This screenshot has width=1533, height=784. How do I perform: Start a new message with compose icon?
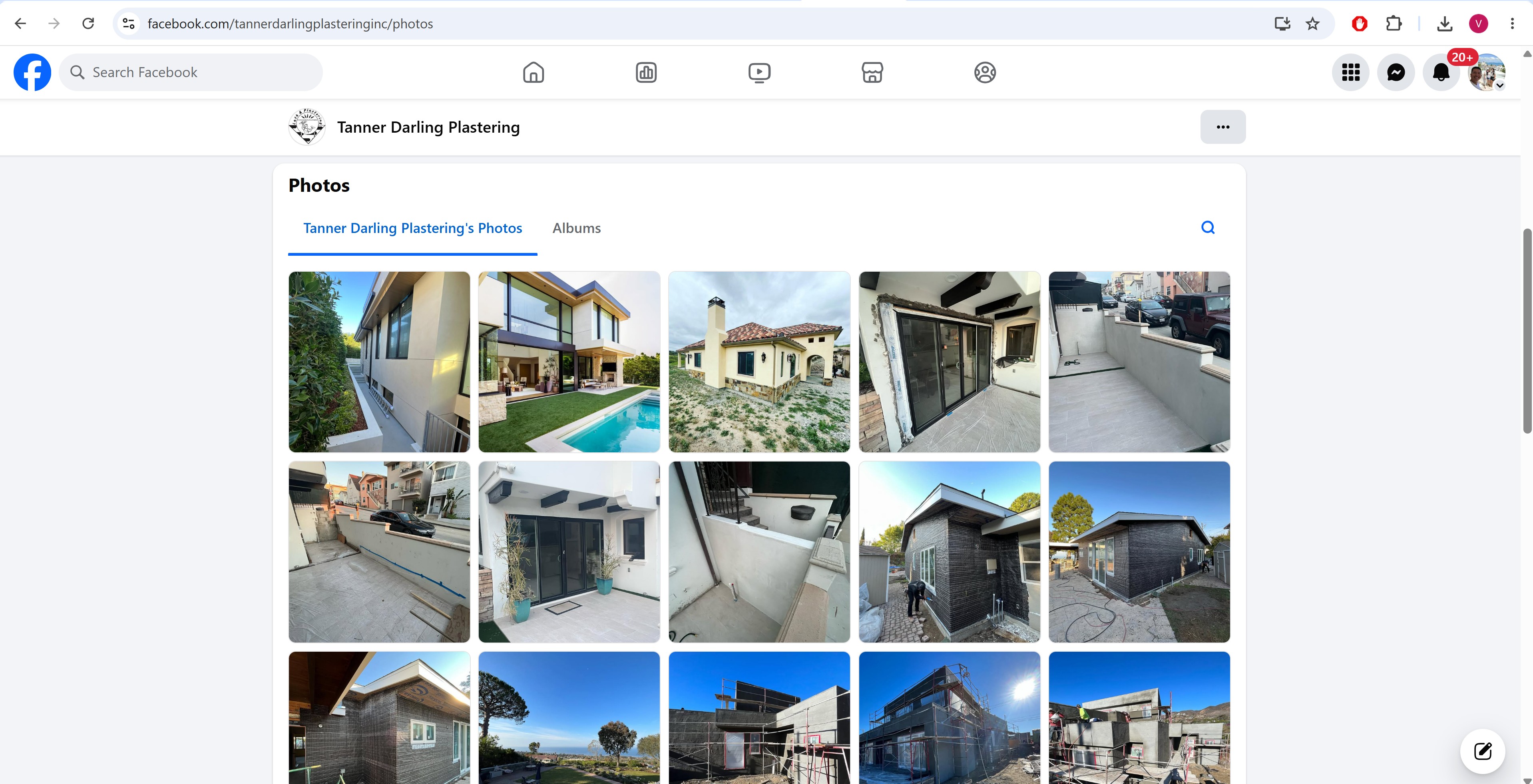click(1482, 751)
